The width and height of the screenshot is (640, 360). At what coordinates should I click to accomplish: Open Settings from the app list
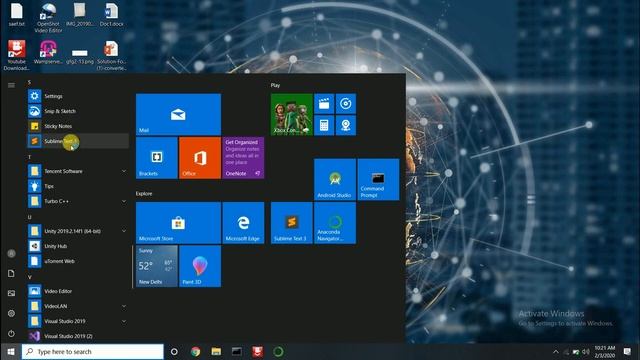click(x=78, y=96)
